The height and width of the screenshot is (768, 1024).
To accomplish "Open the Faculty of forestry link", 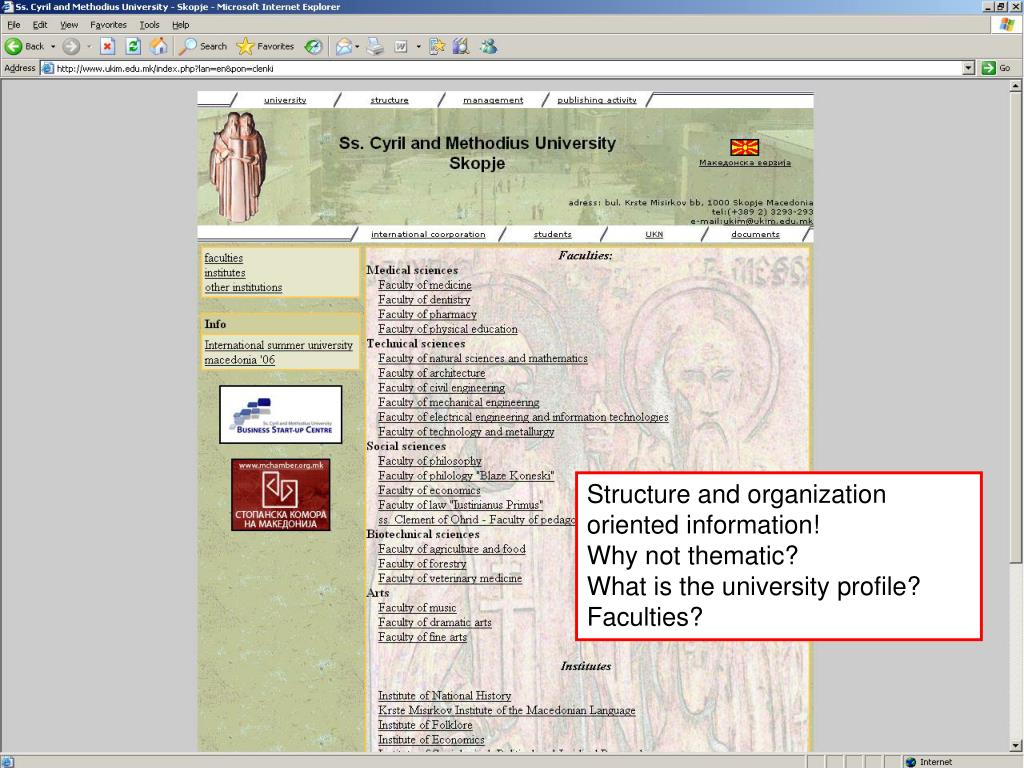I will click(x=422, y=564).
